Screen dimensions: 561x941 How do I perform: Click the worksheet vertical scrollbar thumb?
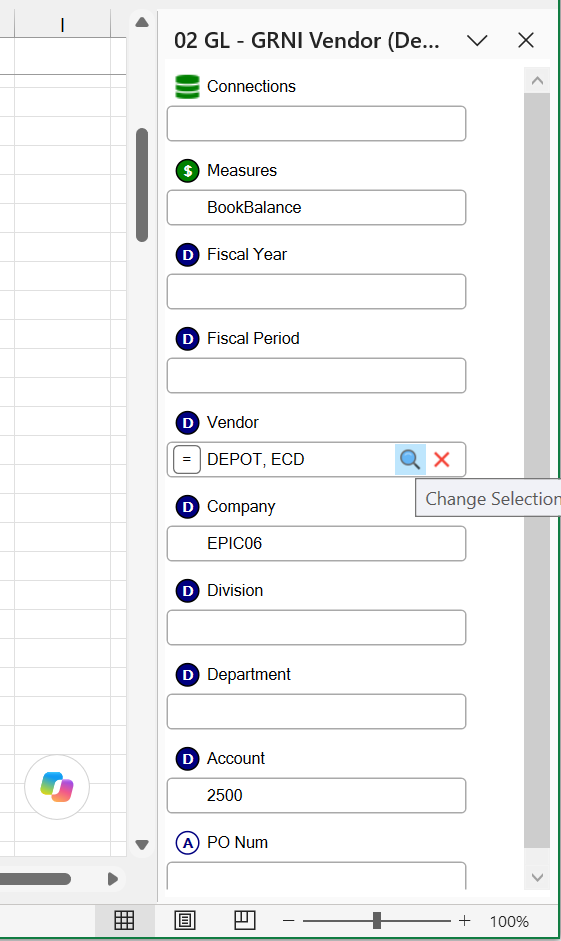142,185
